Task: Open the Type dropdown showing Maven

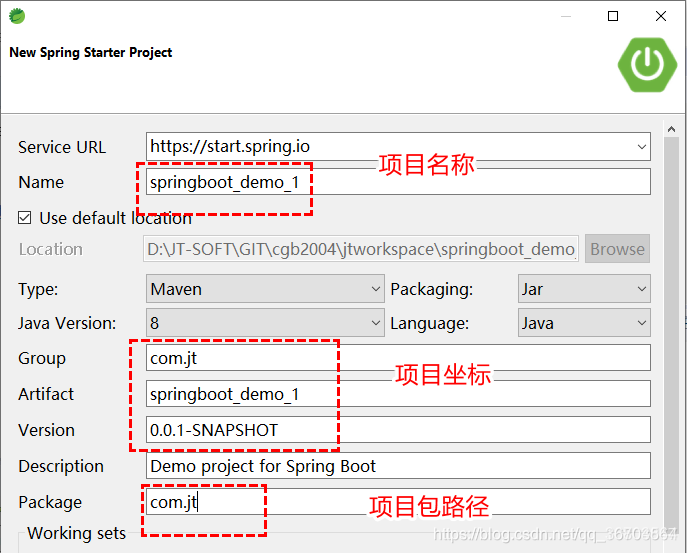Action: pyautogui.click(x=265, y=289)
